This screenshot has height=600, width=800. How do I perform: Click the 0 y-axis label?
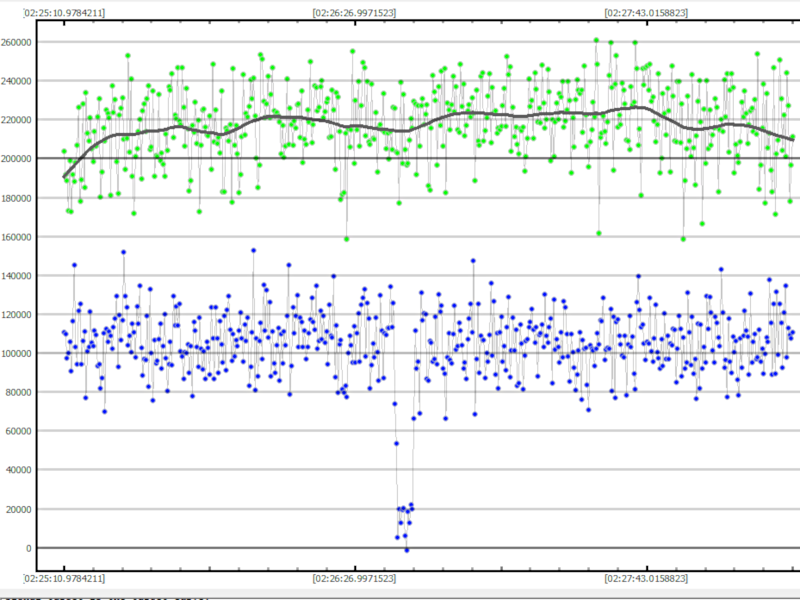pyautogui.click(x=30, y=549)
